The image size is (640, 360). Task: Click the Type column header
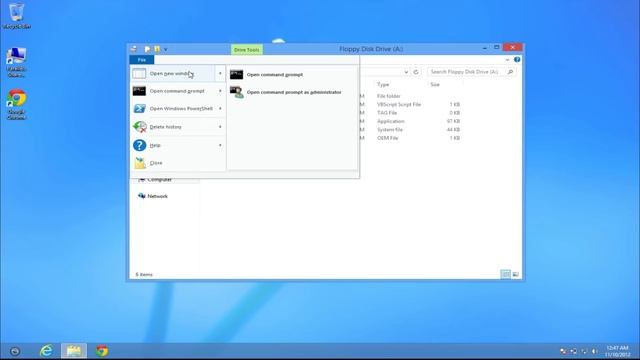pos(383,84)
